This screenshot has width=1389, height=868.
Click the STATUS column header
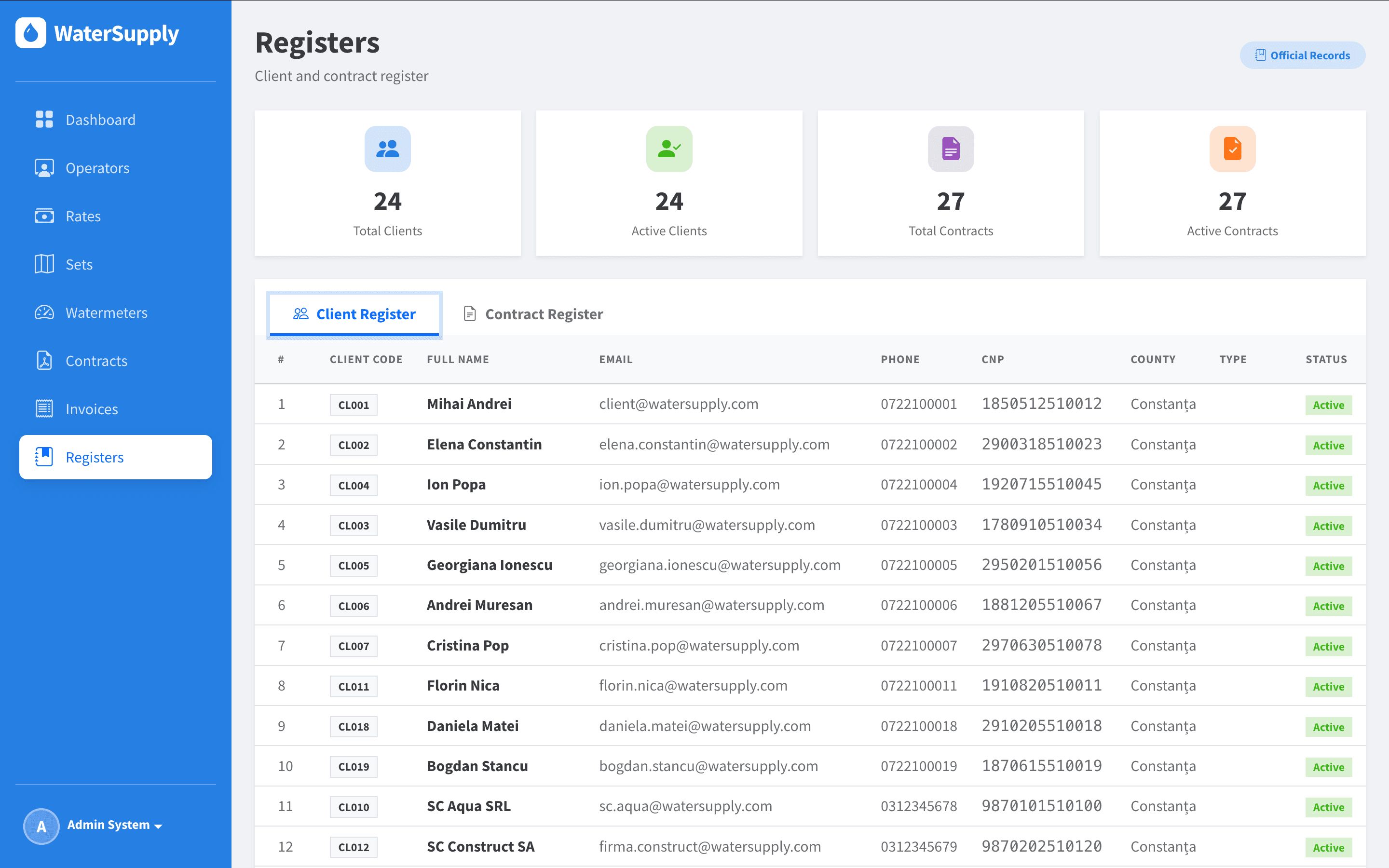tap(1326, 359)
